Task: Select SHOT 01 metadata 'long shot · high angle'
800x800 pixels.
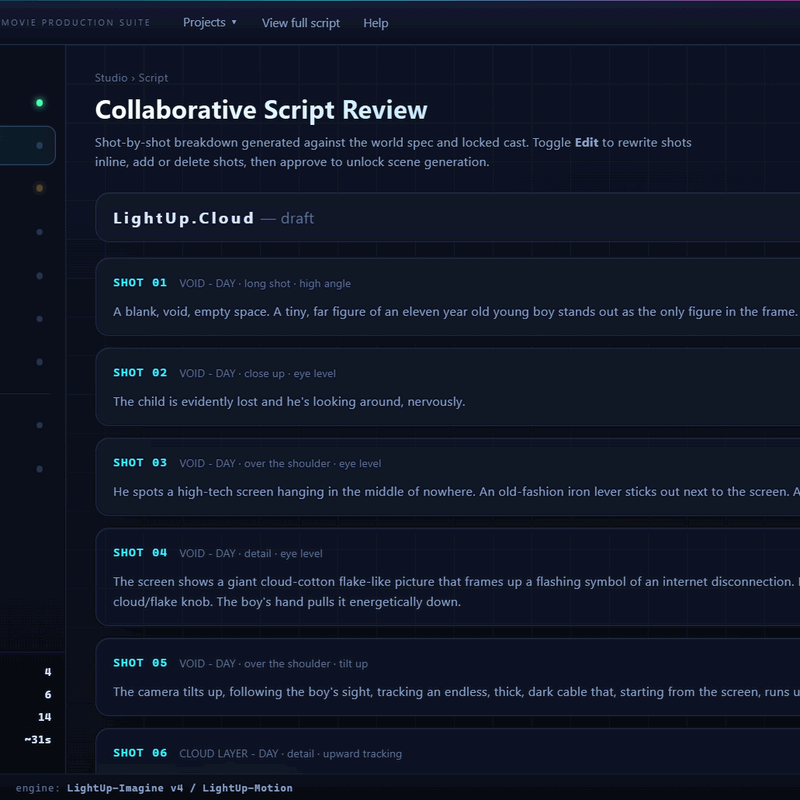Action: click(297, 283)
